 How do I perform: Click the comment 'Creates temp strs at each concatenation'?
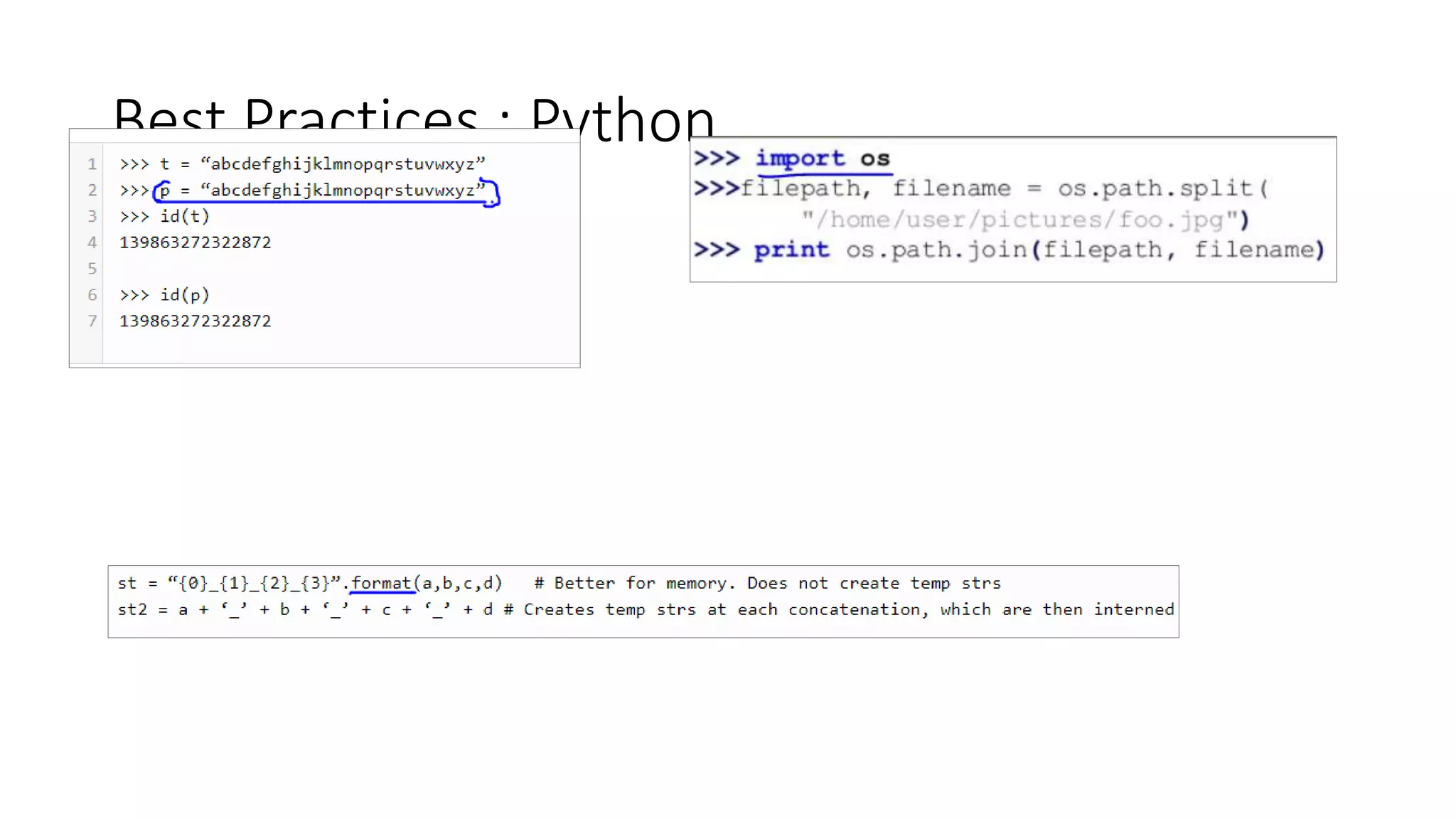[x=722, y=610]
